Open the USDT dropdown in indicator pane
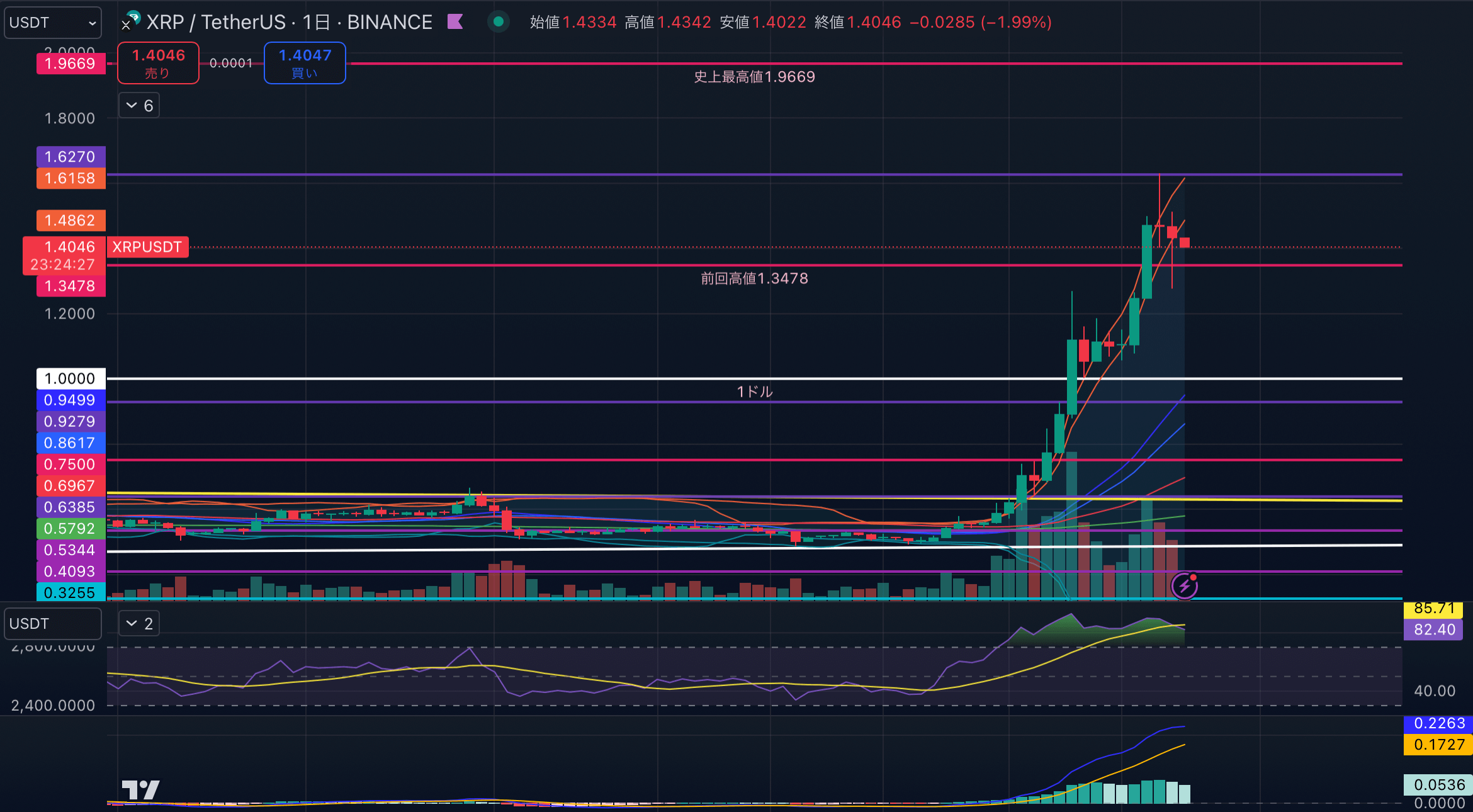 click(x=53, y=624)
